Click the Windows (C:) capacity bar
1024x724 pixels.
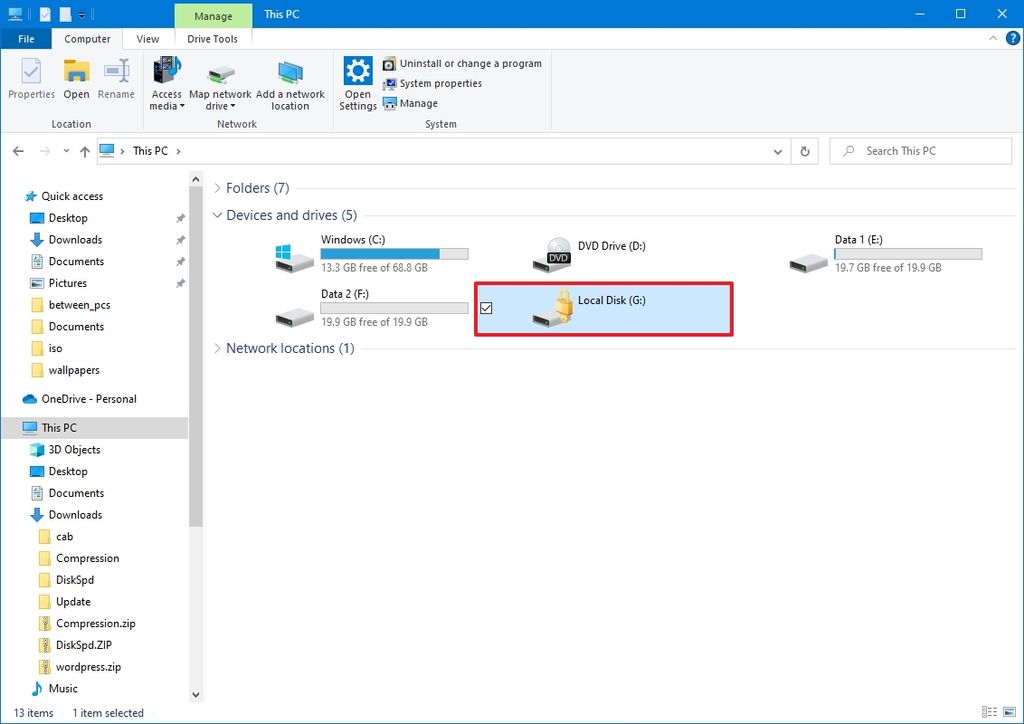(394, 253)
